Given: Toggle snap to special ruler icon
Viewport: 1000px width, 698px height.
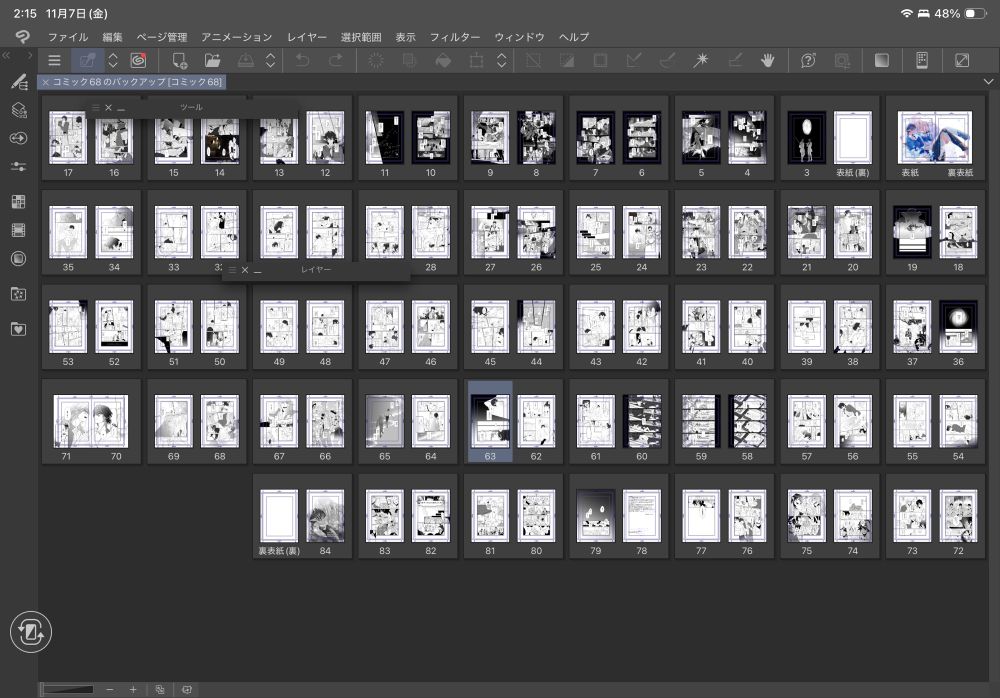Looking at the screenshot, I should point(667,61).
